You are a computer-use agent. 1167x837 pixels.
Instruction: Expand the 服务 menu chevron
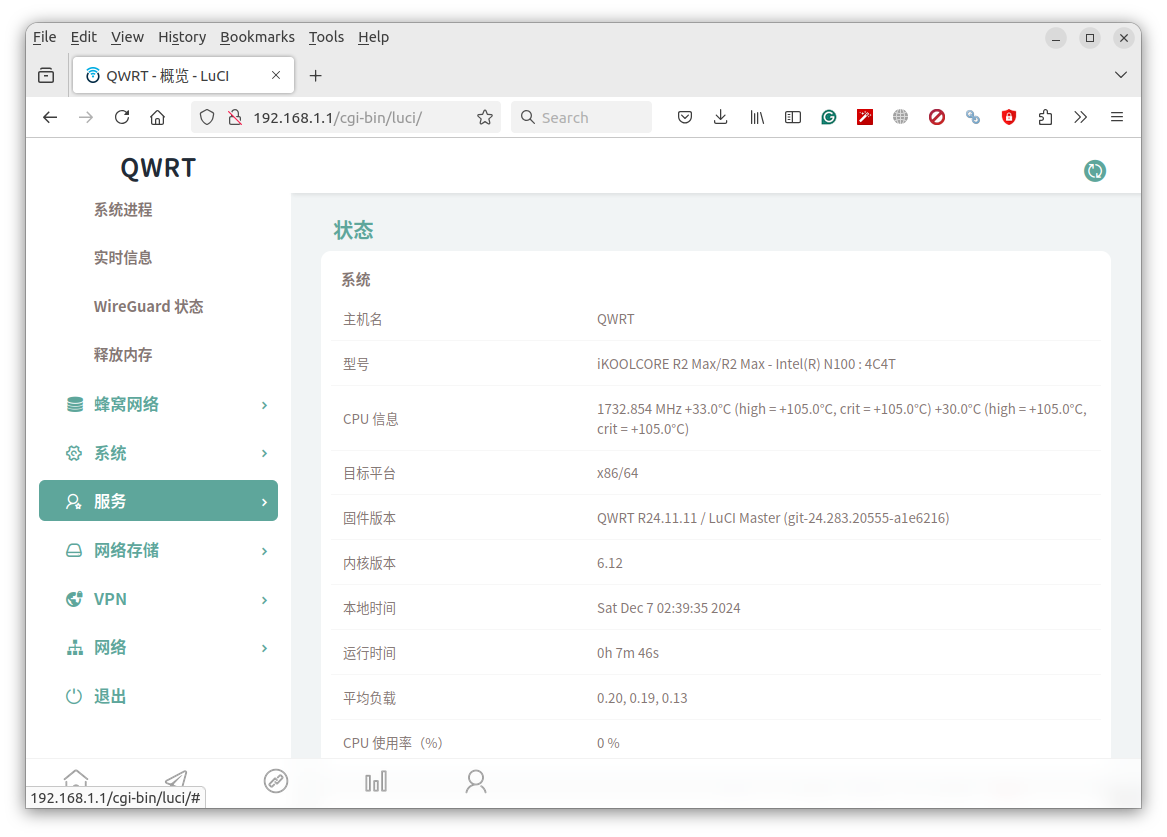[264, 502]
